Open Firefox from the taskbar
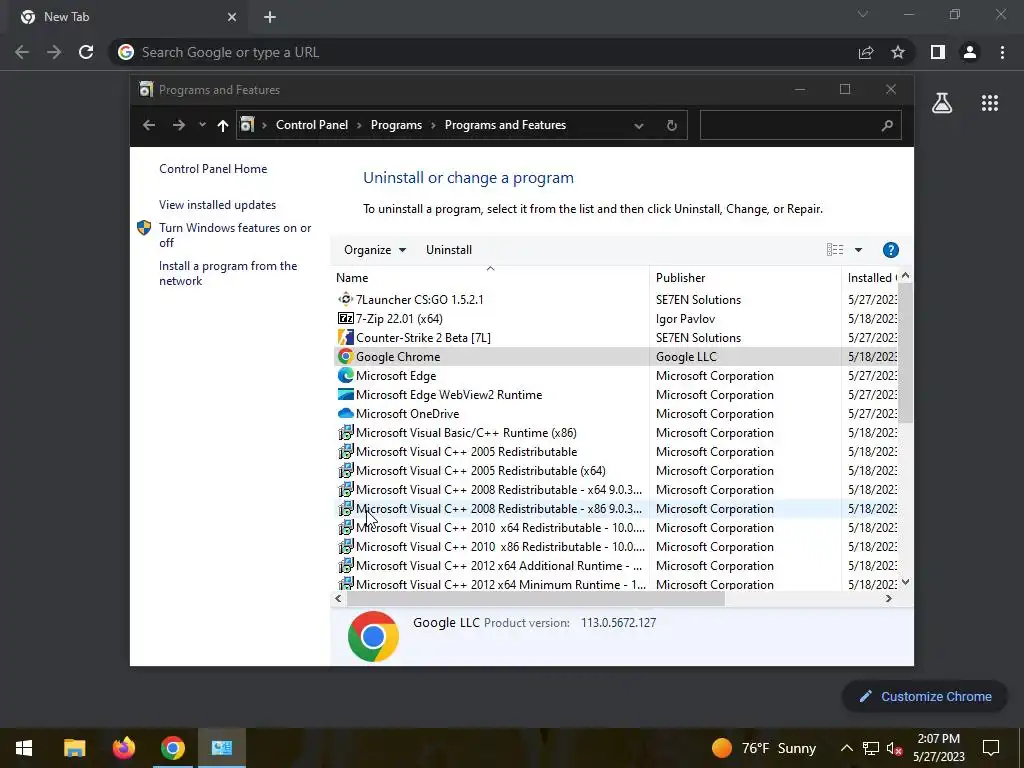1024x768 pixels. coord(123,748)
